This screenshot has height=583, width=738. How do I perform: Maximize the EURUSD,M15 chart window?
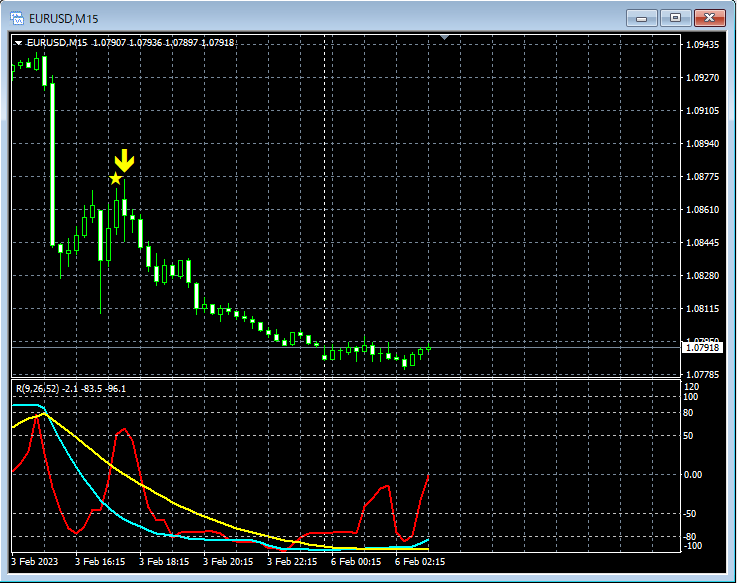(675, 18)
